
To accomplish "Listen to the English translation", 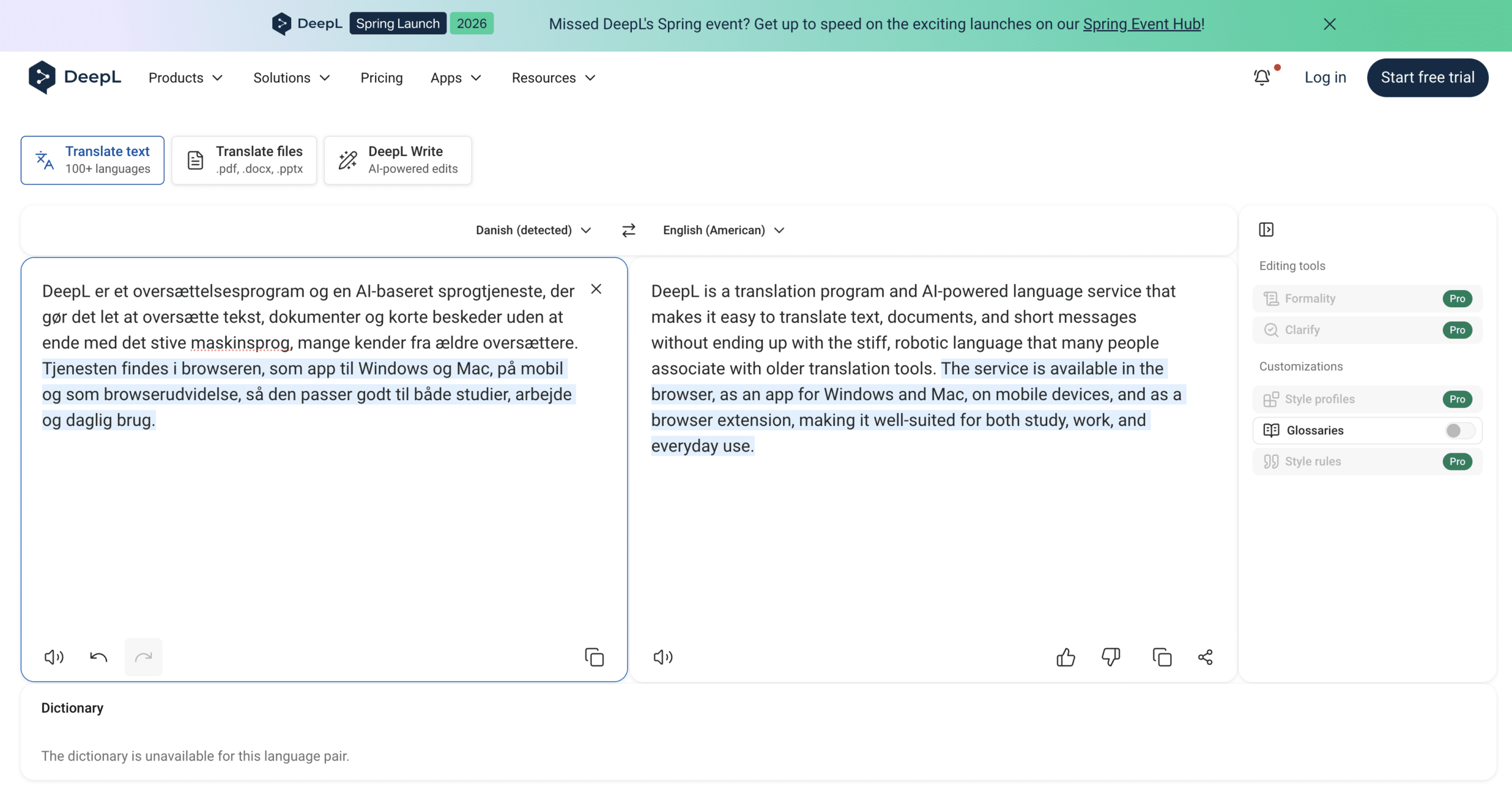I will [x=663, y=657].
